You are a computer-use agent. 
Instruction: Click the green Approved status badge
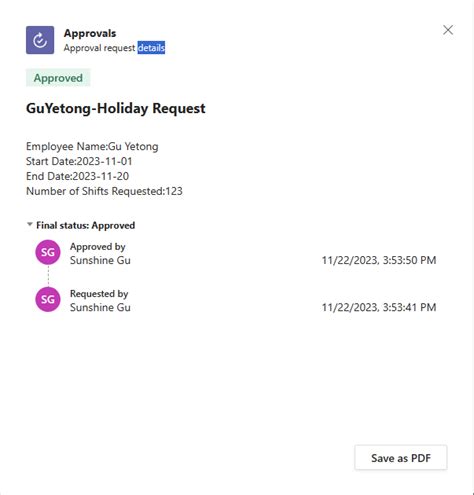58,78
